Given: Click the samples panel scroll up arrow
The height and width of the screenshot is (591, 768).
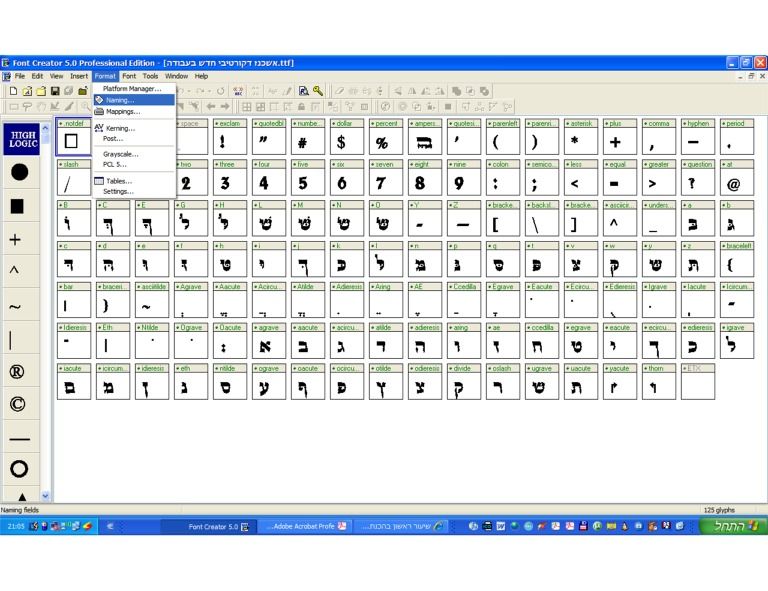Looking at the screenshot, I should pyautogui.click(x=46, y=128).
